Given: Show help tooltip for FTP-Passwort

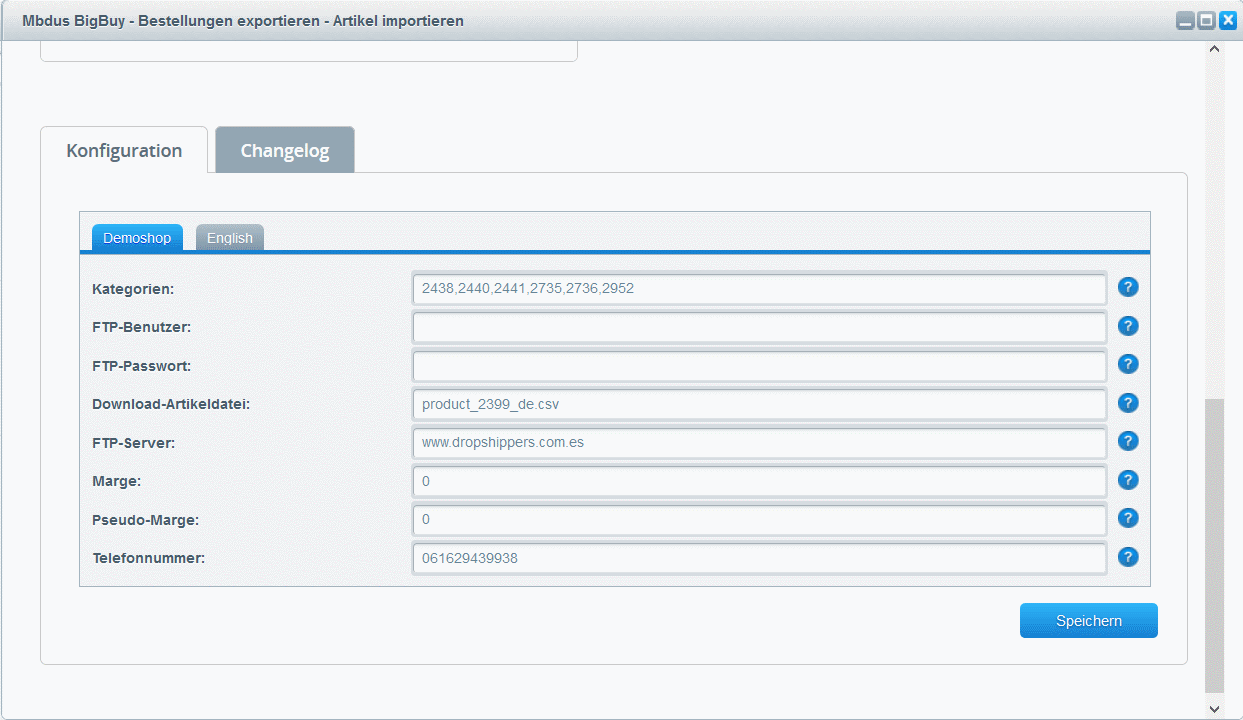Looking at the screenshot, I should 1128,365.
